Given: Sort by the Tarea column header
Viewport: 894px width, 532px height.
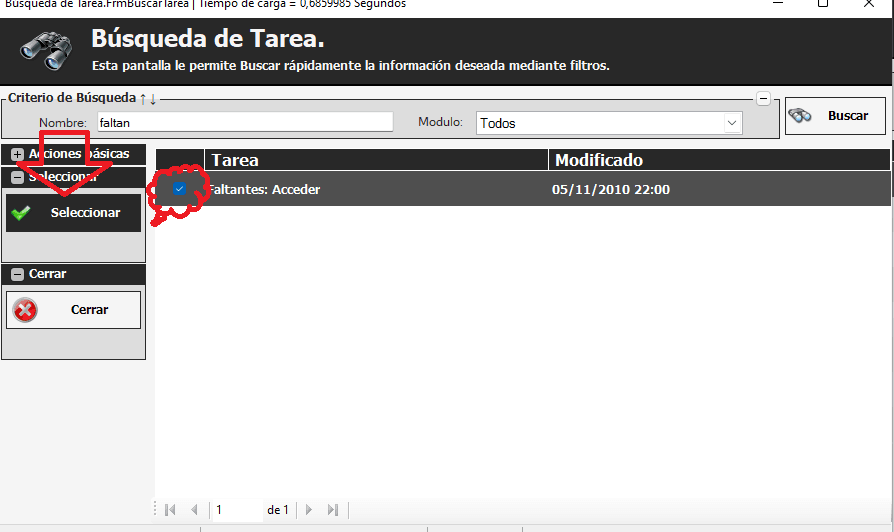Looking at the screenshot, I should (x=376, y=160).
